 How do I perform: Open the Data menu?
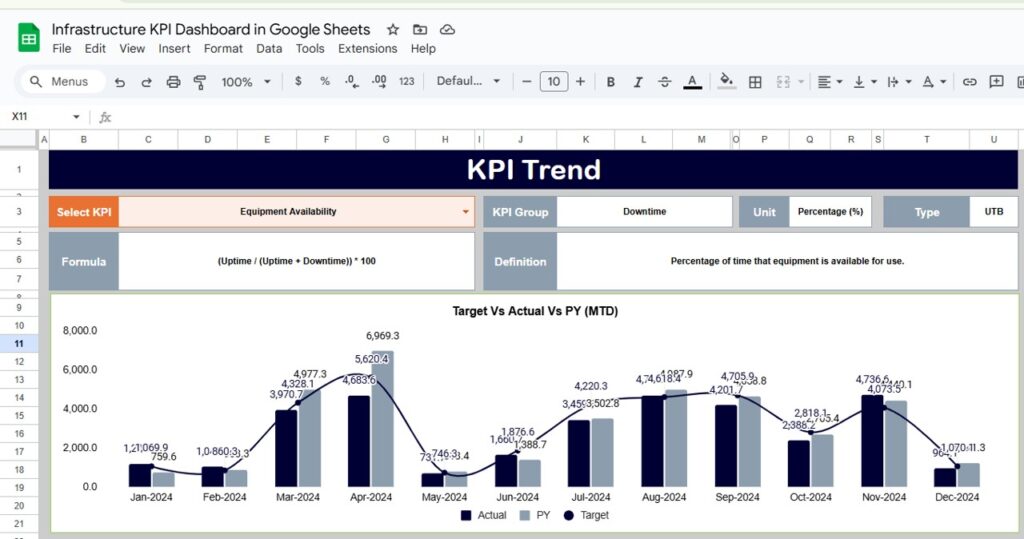point(269,48)
